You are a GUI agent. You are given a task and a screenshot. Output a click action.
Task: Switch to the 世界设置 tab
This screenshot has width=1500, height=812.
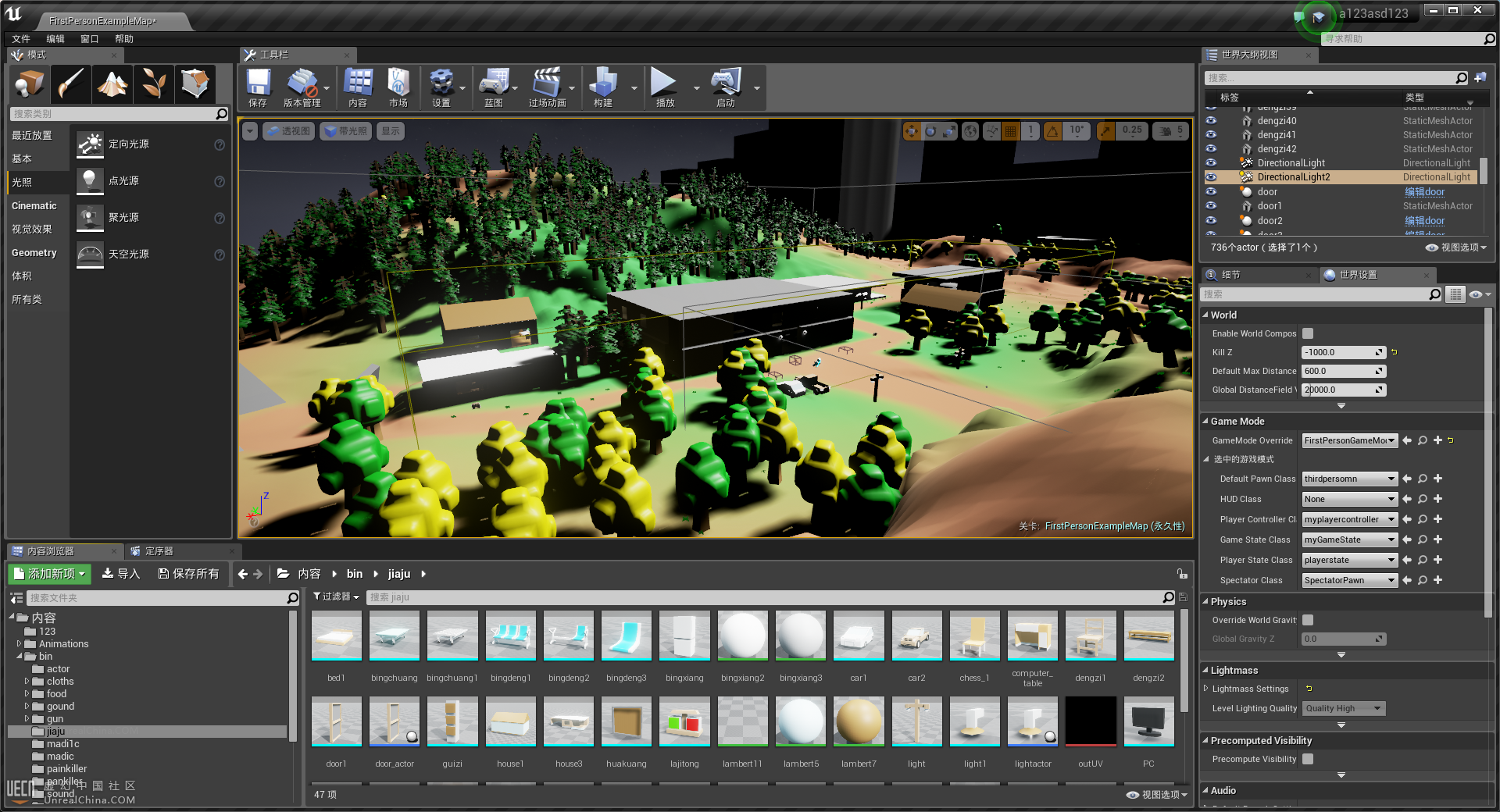coord(1358,275)
